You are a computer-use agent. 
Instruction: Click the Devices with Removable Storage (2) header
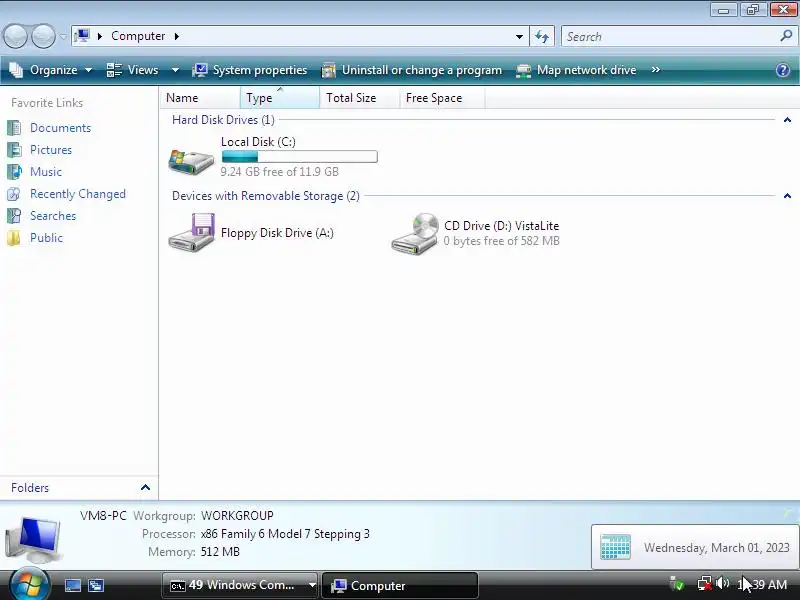(x=265, y=196)
